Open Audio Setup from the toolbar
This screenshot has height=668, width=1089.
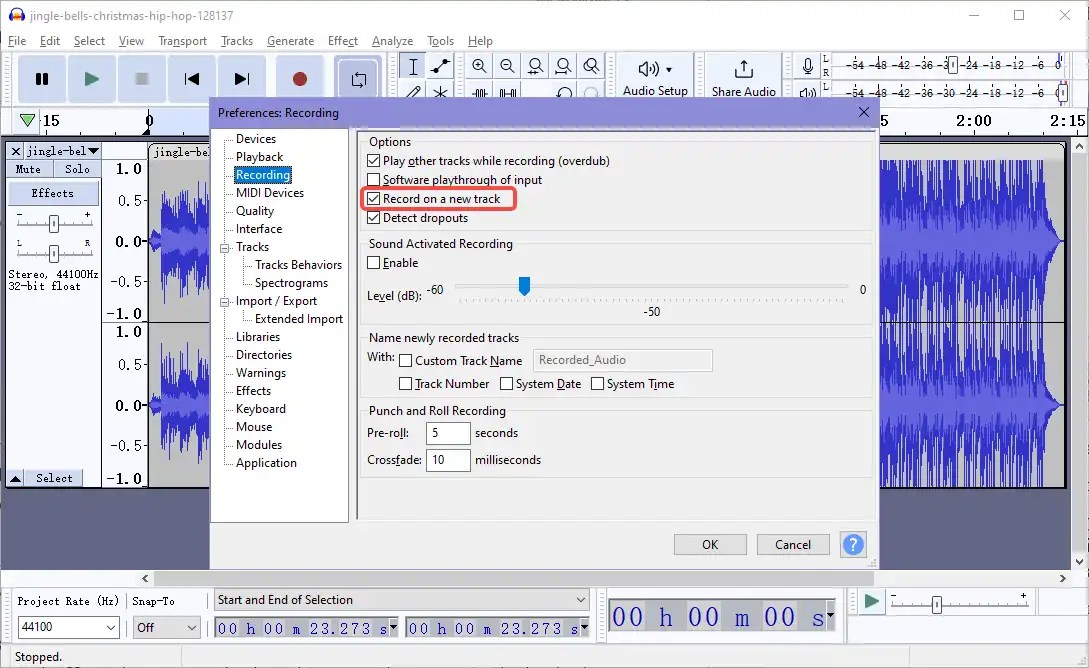654,75
